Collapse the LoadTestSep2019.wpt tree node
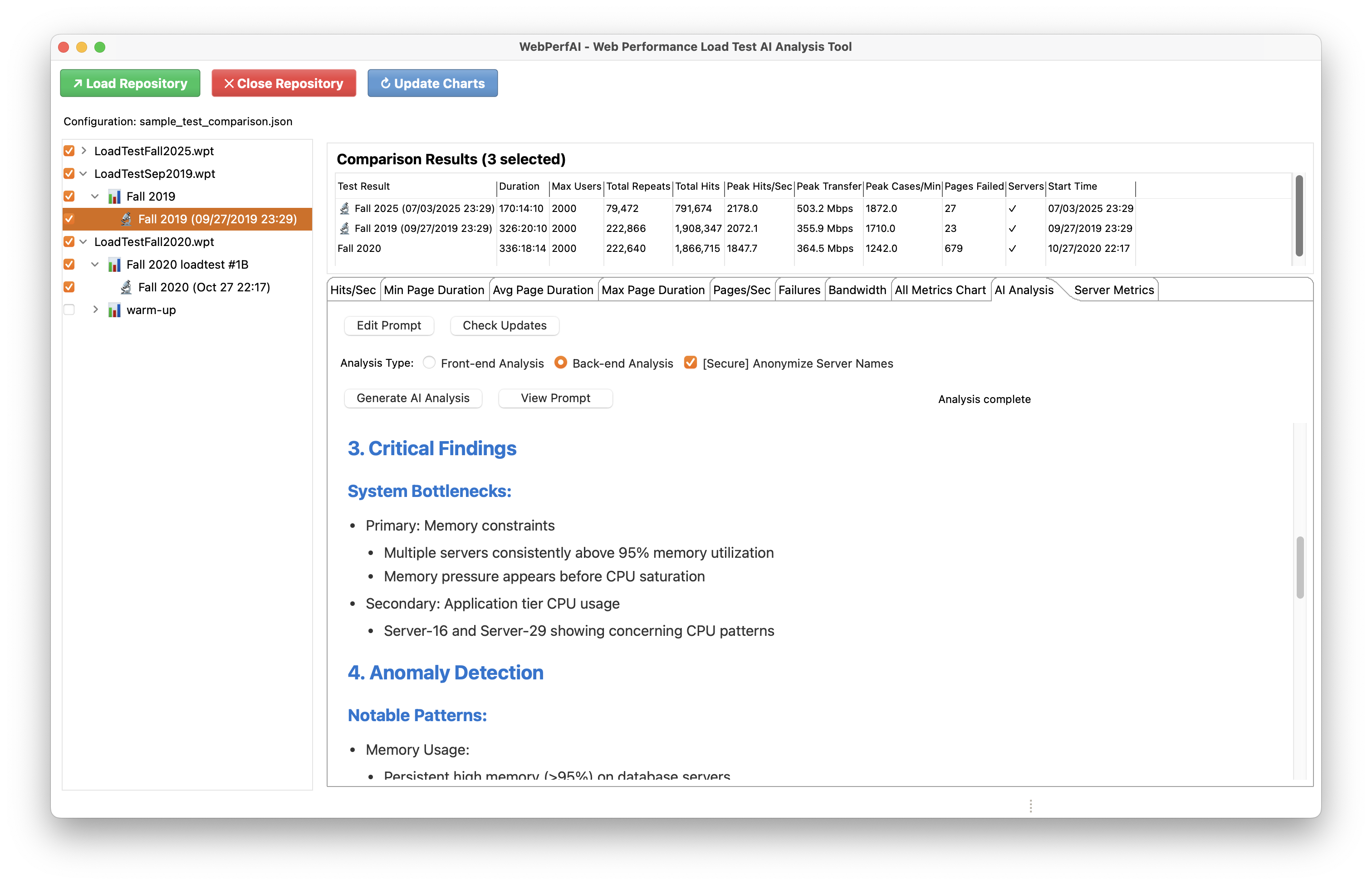Image resolution: width=1372 pixels, height=885 pixels. click(83, 173)
